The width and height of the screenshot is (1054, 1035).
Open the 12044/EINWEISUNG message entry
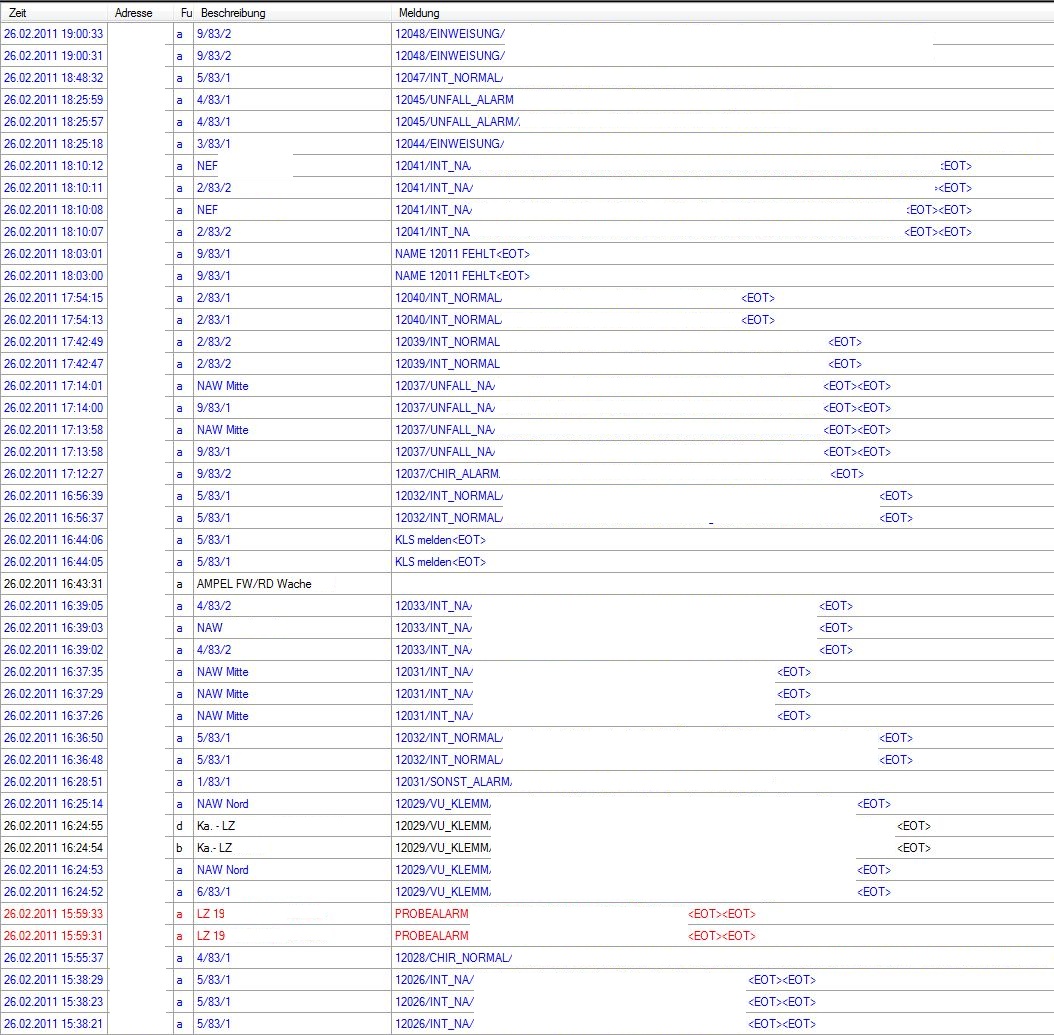pyautogui.click(x=449, y=144)
